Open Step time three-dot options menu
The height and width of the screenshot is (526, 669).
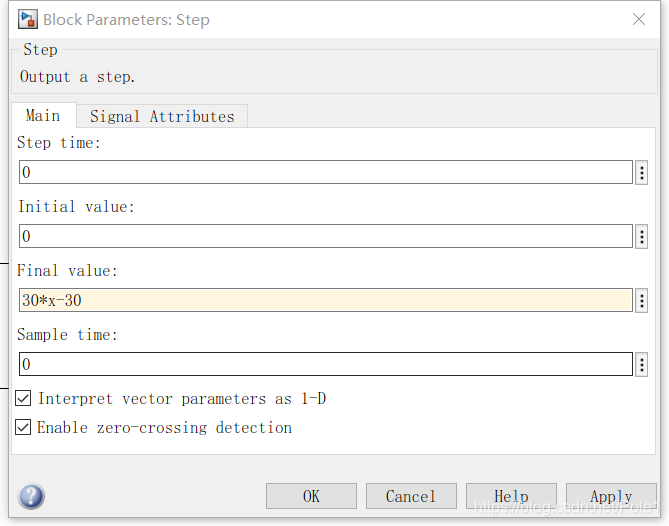pos(641,172)
